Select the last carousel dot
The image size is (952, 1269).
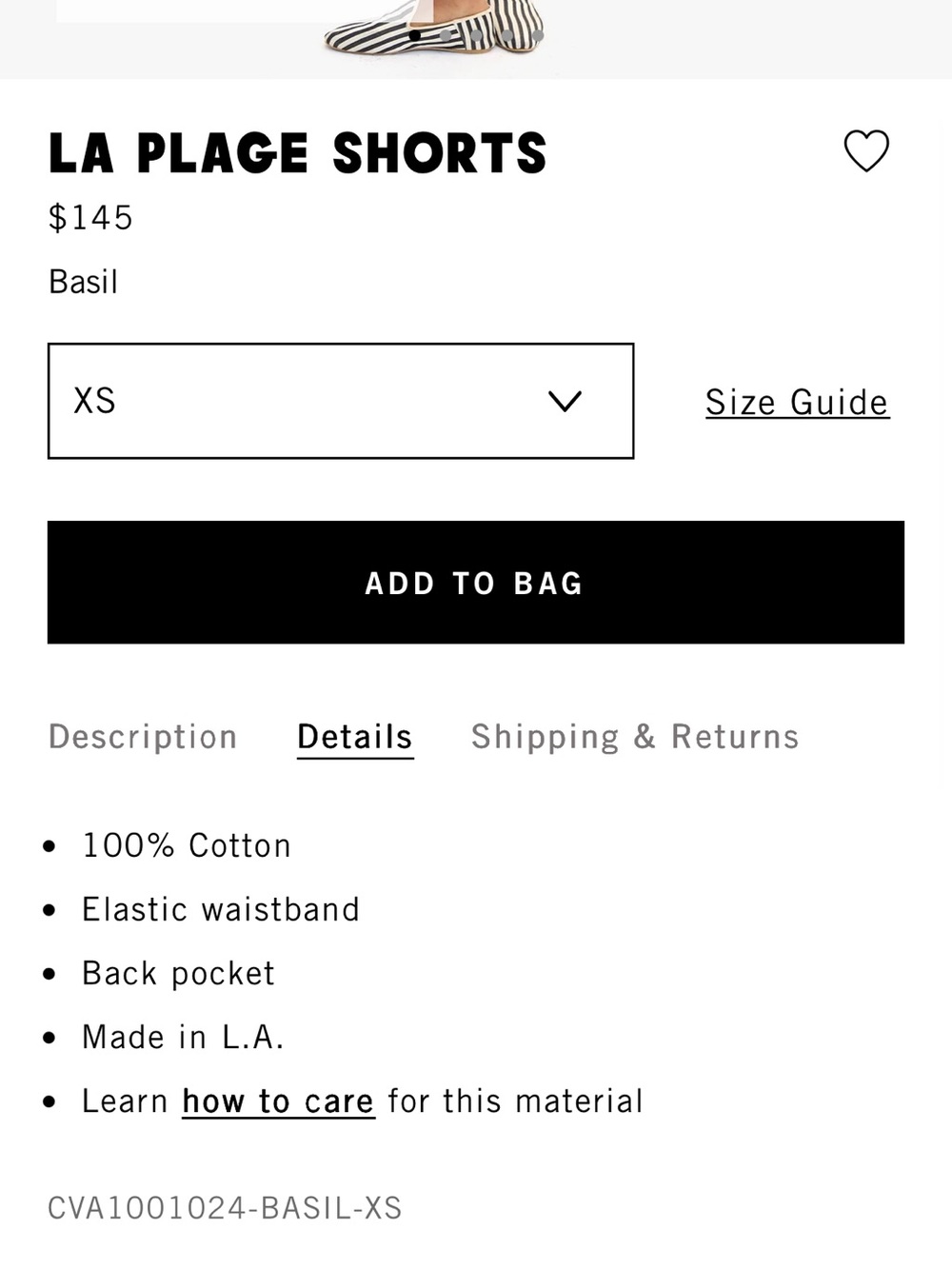(x=538, y=35)
